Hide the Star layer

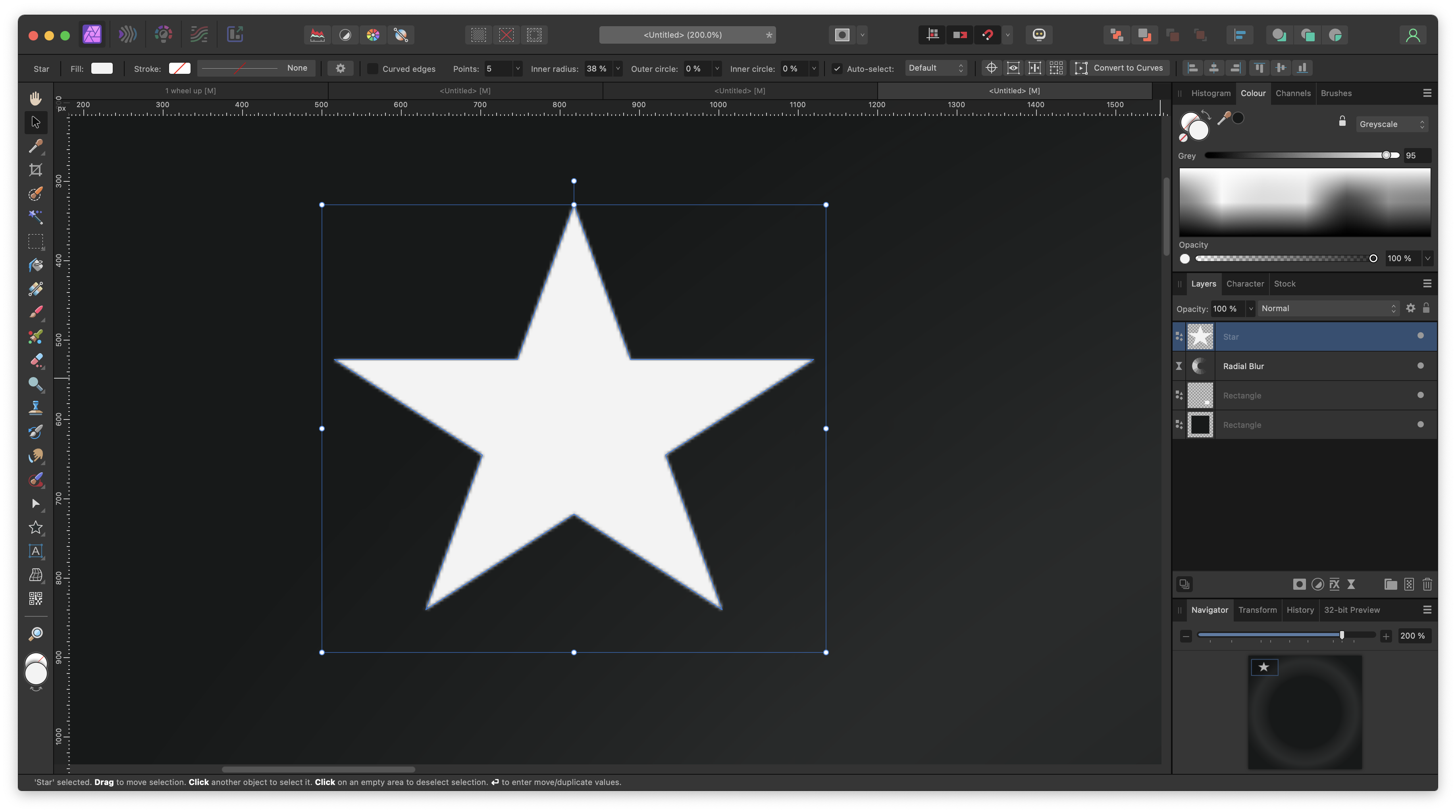coord(1420,336)
